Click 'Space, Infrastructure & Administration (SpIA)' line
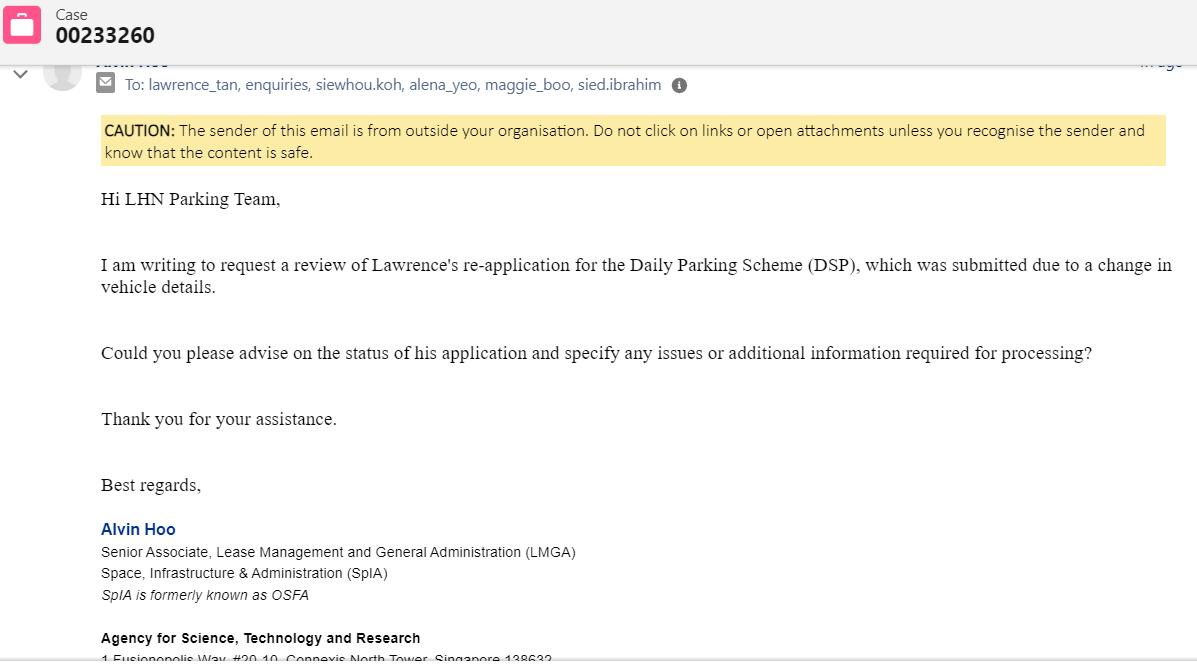The image size is (1197, 664). click(x=244, y=573)
